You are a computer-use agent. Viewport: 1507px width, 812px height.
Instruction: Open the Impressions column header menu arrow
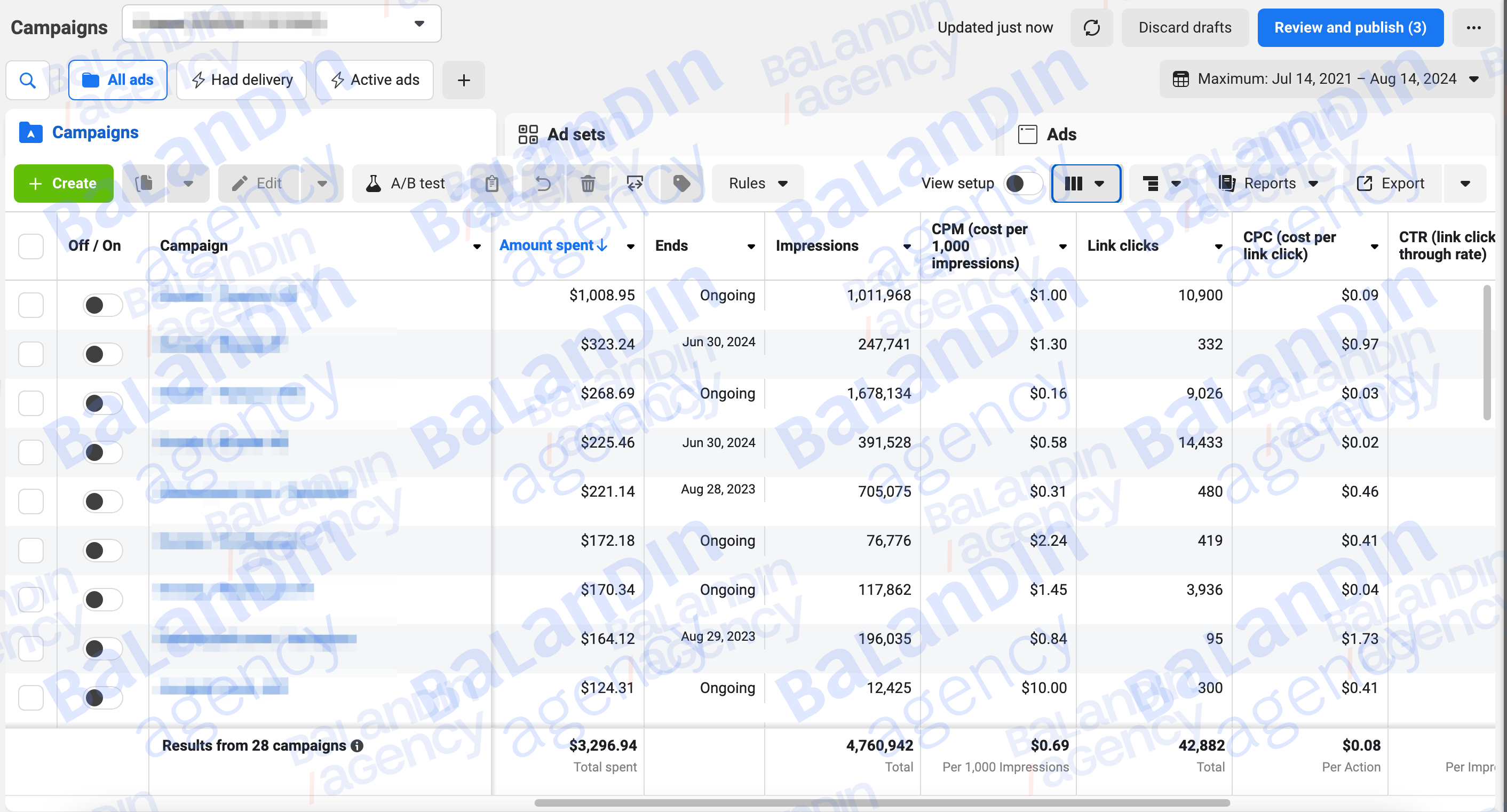(x=907, y=246)
